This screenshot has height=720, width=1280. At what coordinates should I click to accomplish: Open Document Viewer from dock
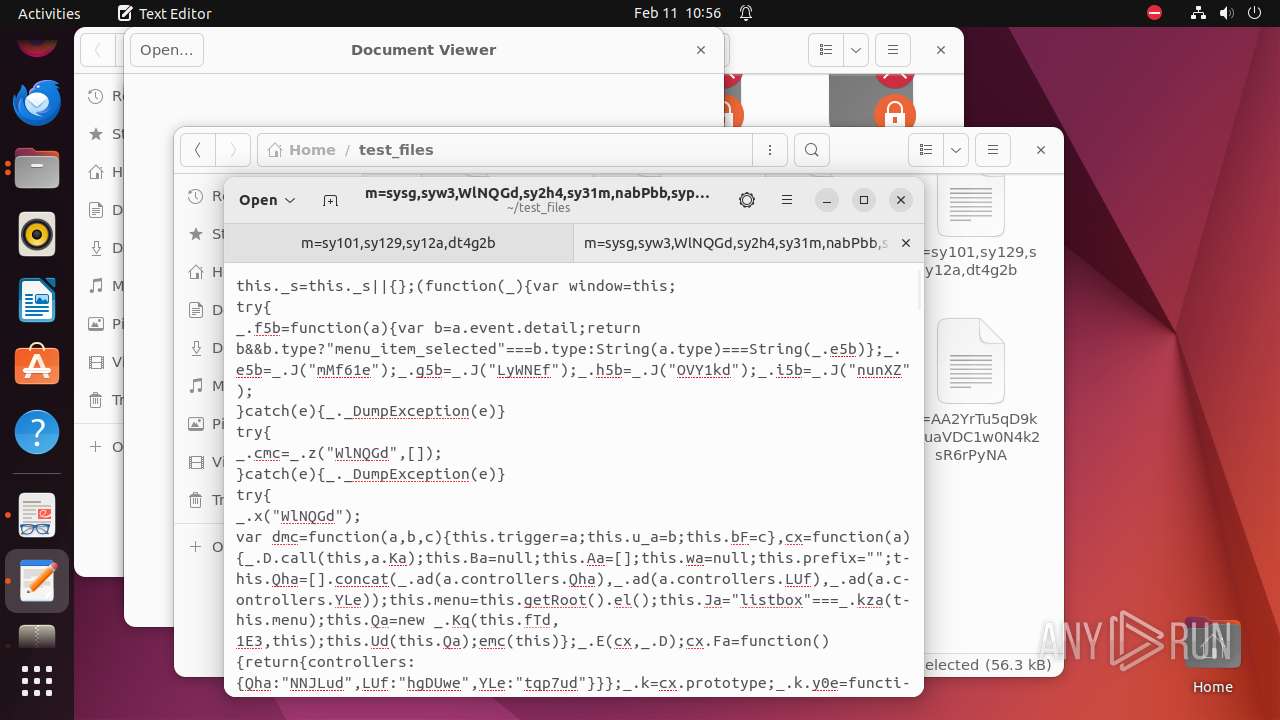click(37, 515)
